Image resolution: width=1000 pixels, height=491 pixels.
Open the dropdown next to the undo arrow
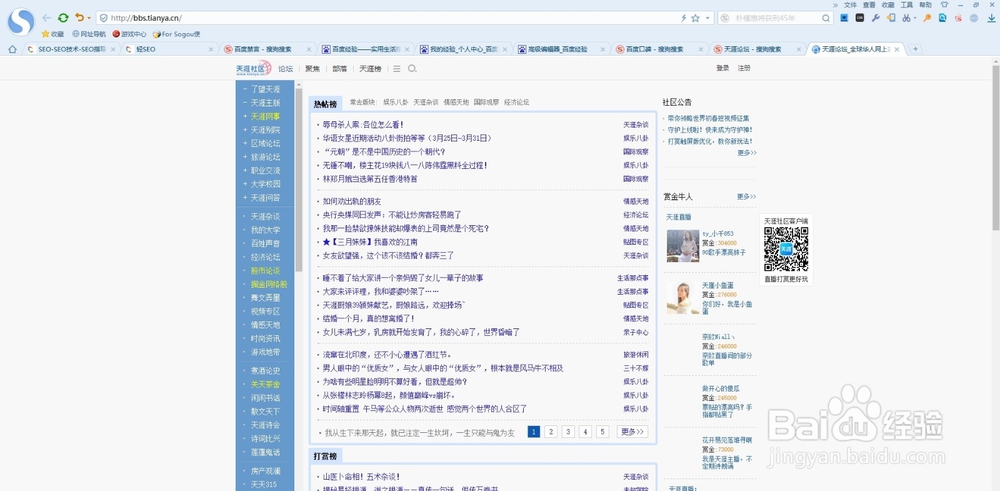click(x=89, y=18)
